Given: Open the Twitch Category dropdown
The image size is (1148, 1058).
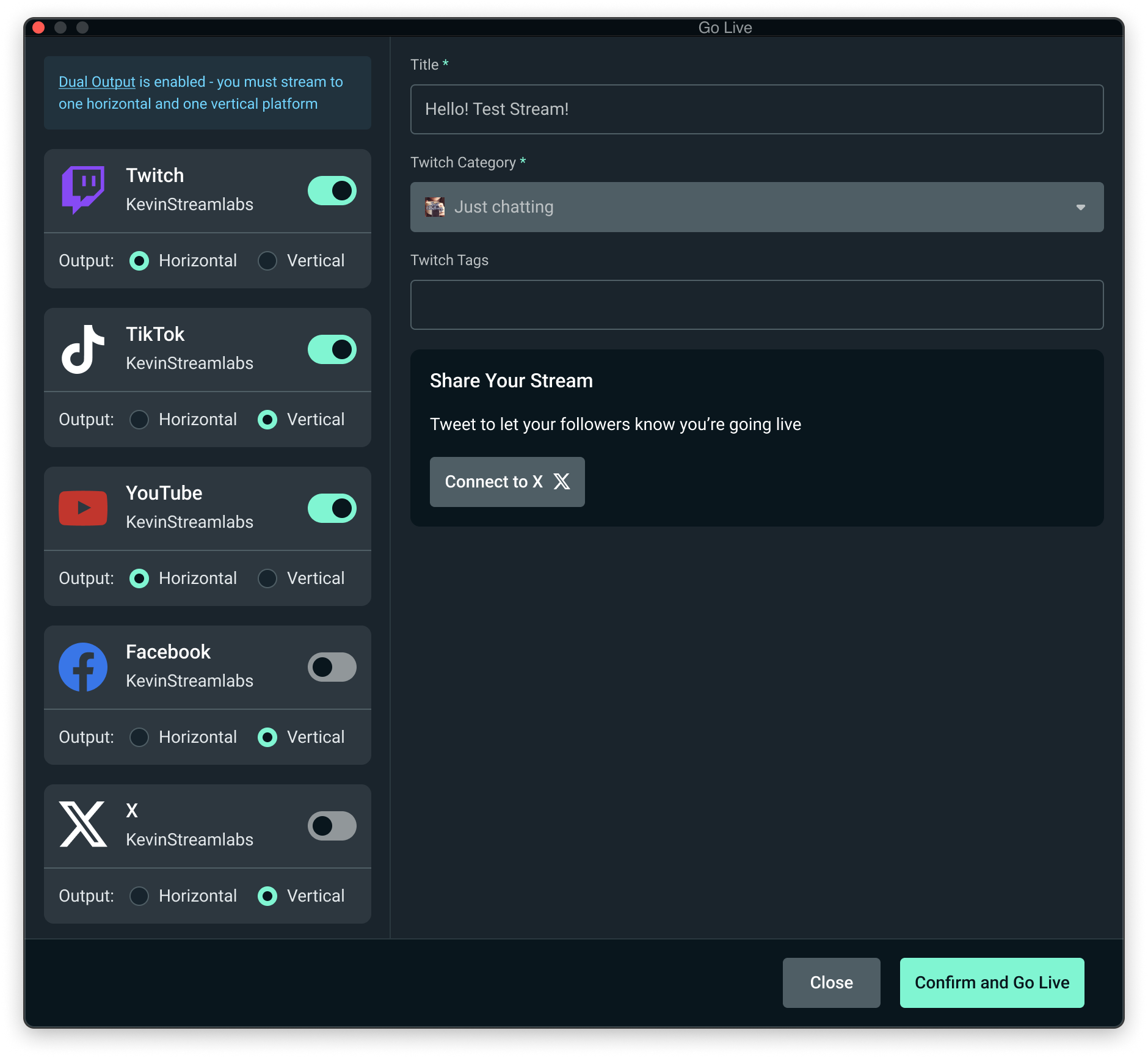Looking at the screenshot, I should 757,207.
